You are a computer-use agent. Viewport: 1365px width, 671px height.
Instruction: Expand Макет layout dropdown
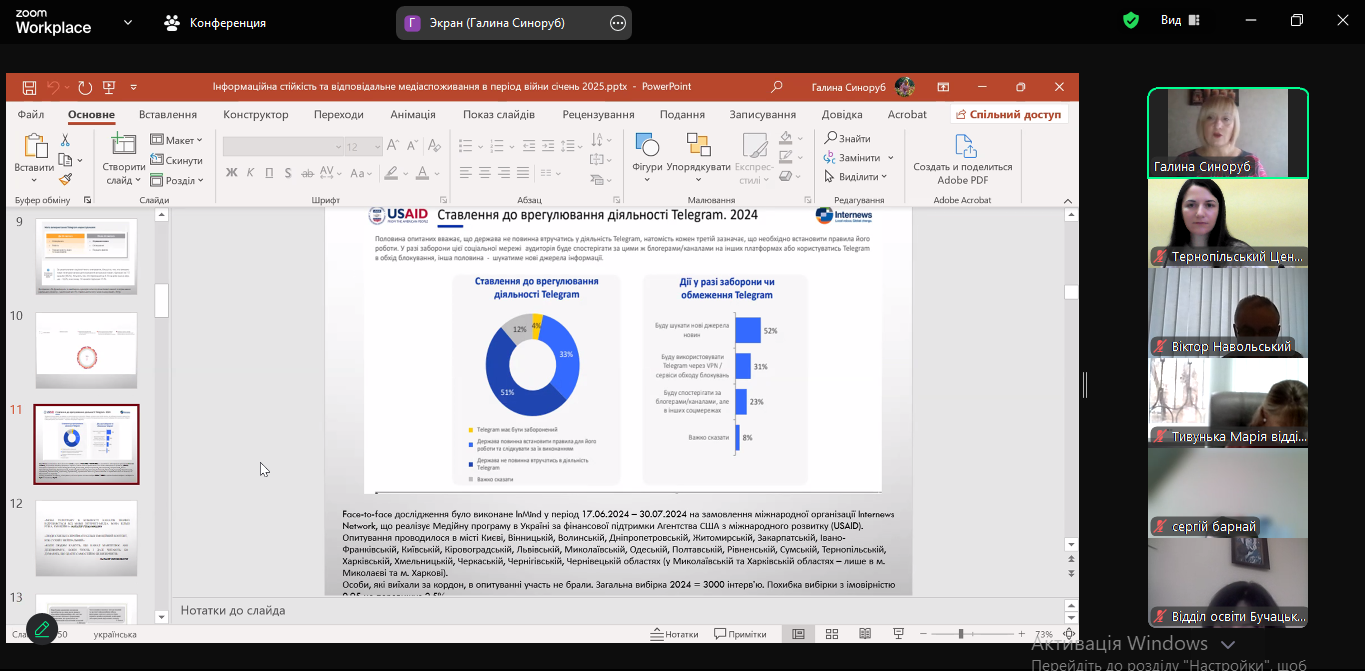pos(177,140)
